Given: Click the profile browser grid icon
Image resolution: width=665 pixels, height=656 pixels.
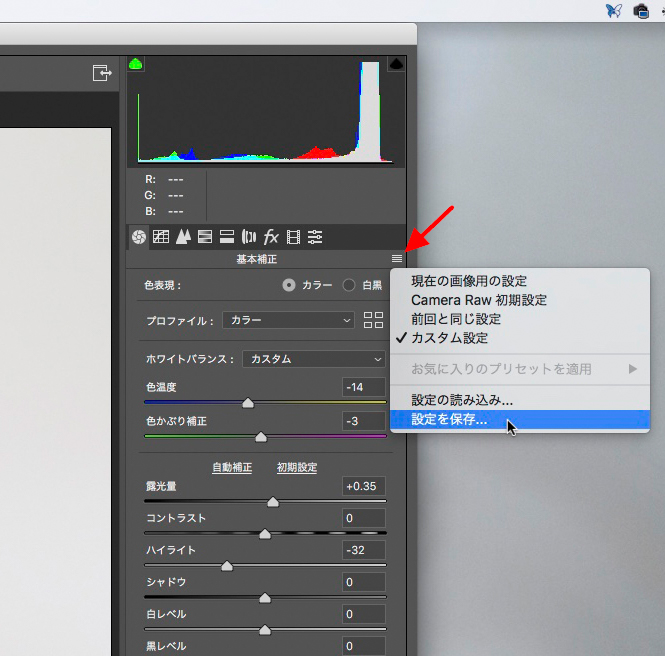Looking at the screenshot, I should 373,321.
